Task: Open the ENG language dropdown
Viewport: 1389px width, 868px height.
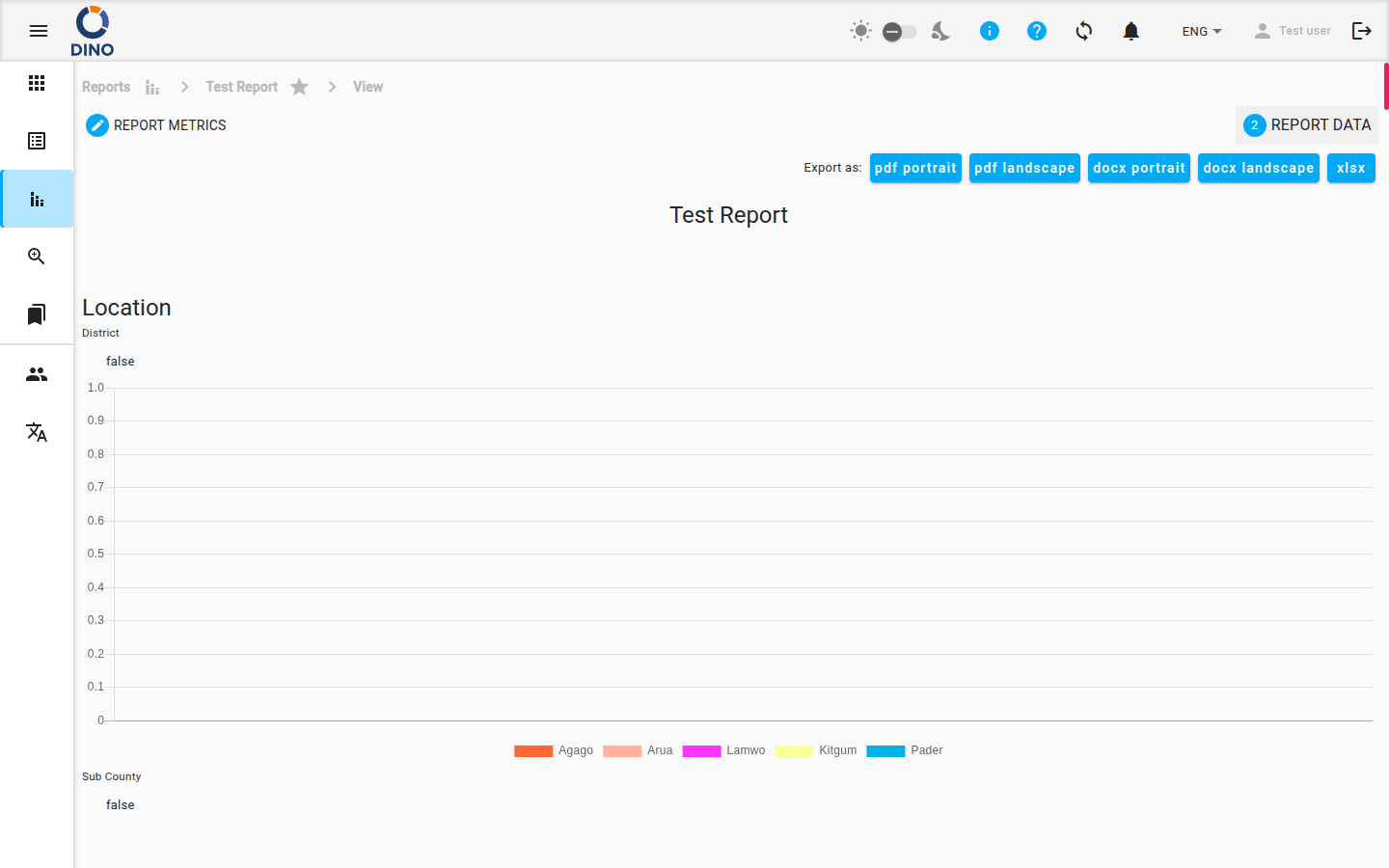Action: coord(1202,31)
